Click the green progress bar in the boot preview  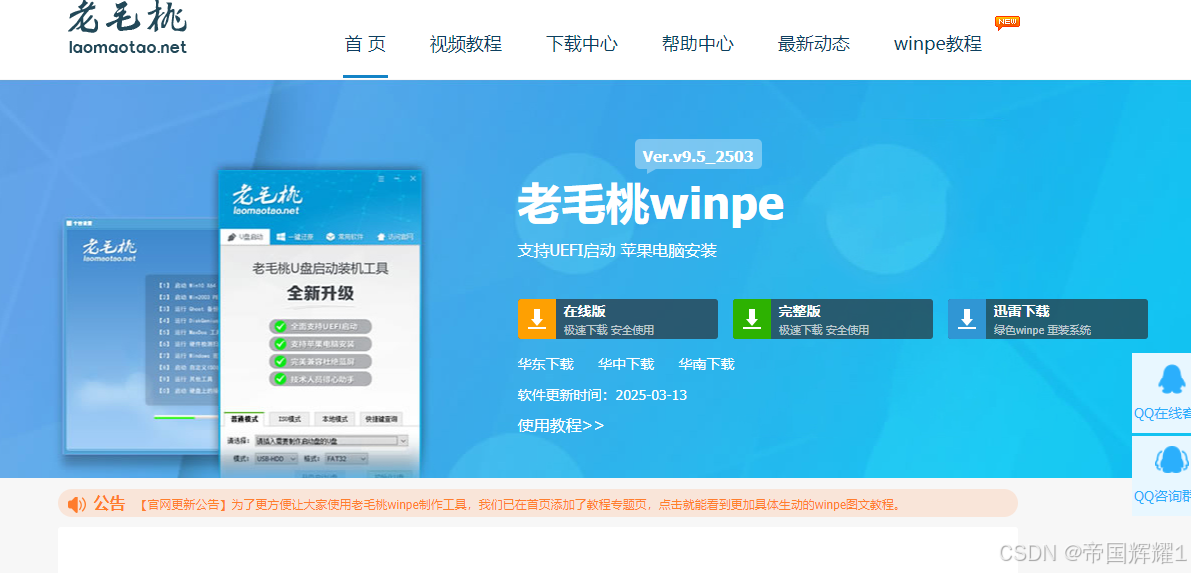[174, 416]
